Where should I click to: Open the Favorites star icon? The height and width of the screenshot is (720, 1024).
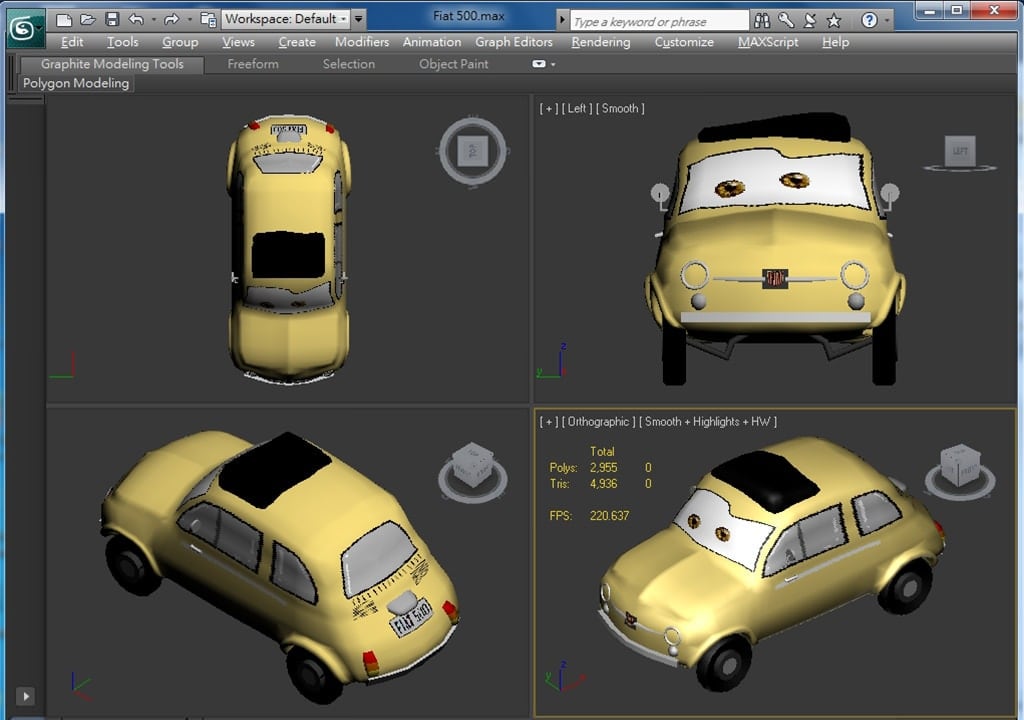click(x=834, y=19)
